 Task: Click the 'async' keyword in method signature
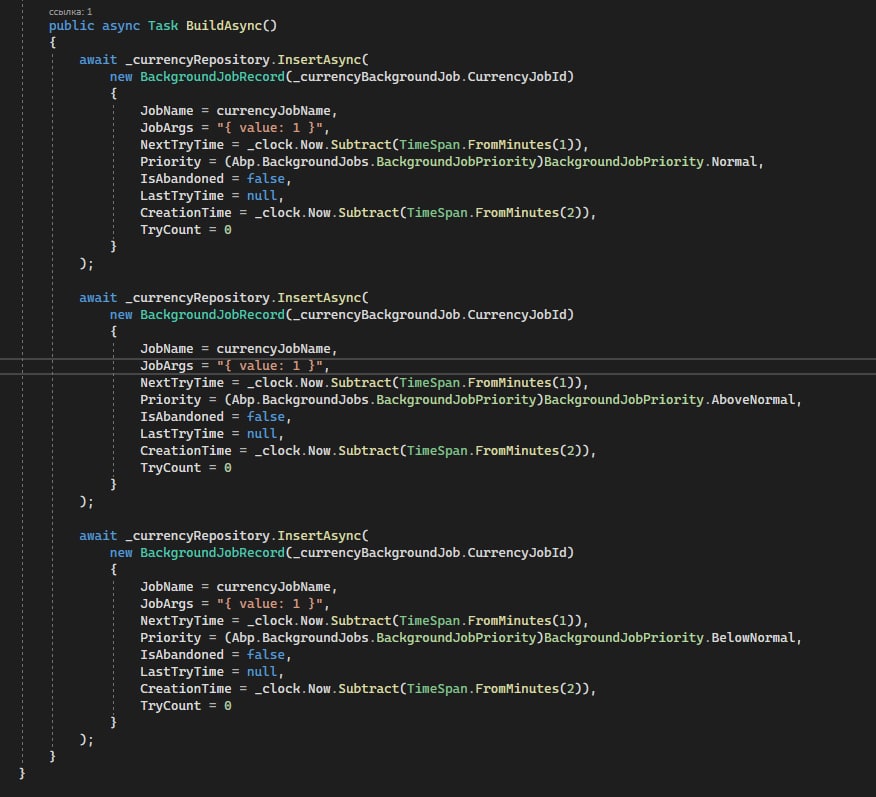121,26
